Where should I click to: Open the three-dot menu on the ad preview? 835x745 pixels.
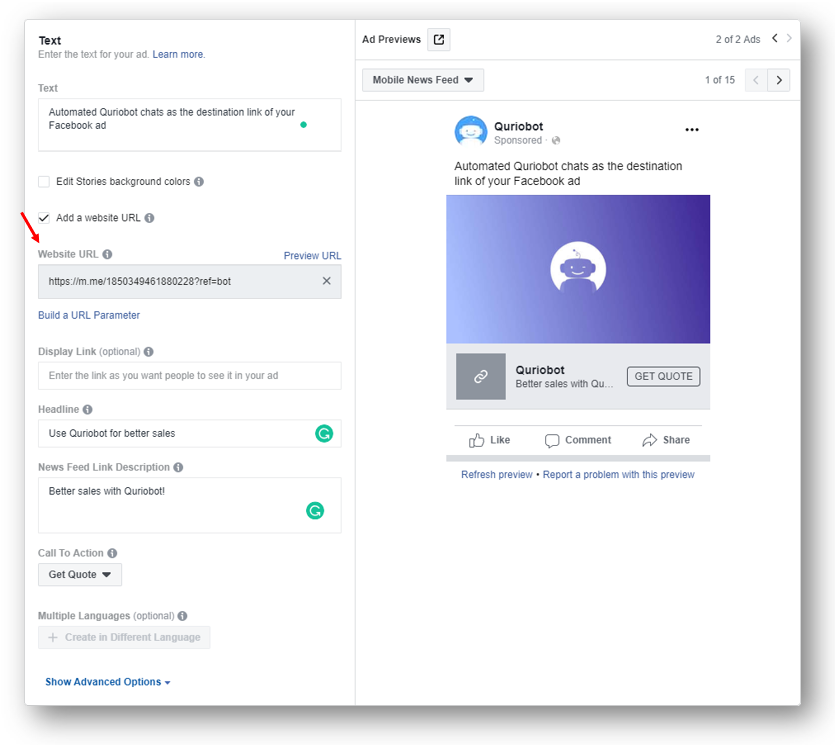[x=692, y=129]
